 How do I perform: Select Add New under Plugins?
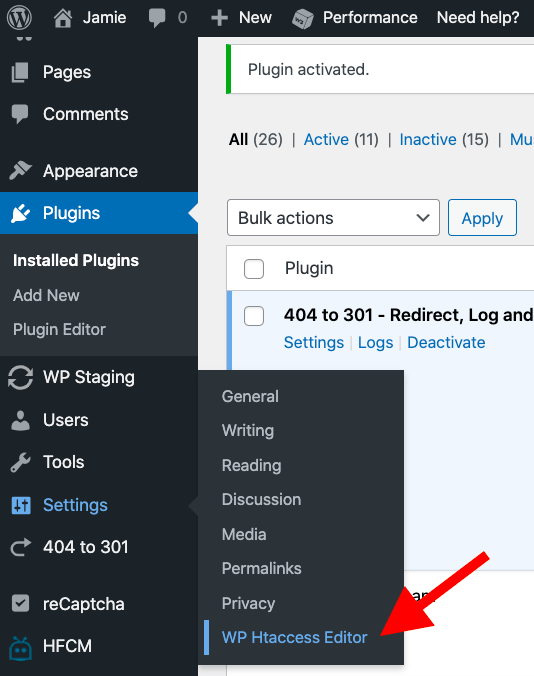pos(46,295)
